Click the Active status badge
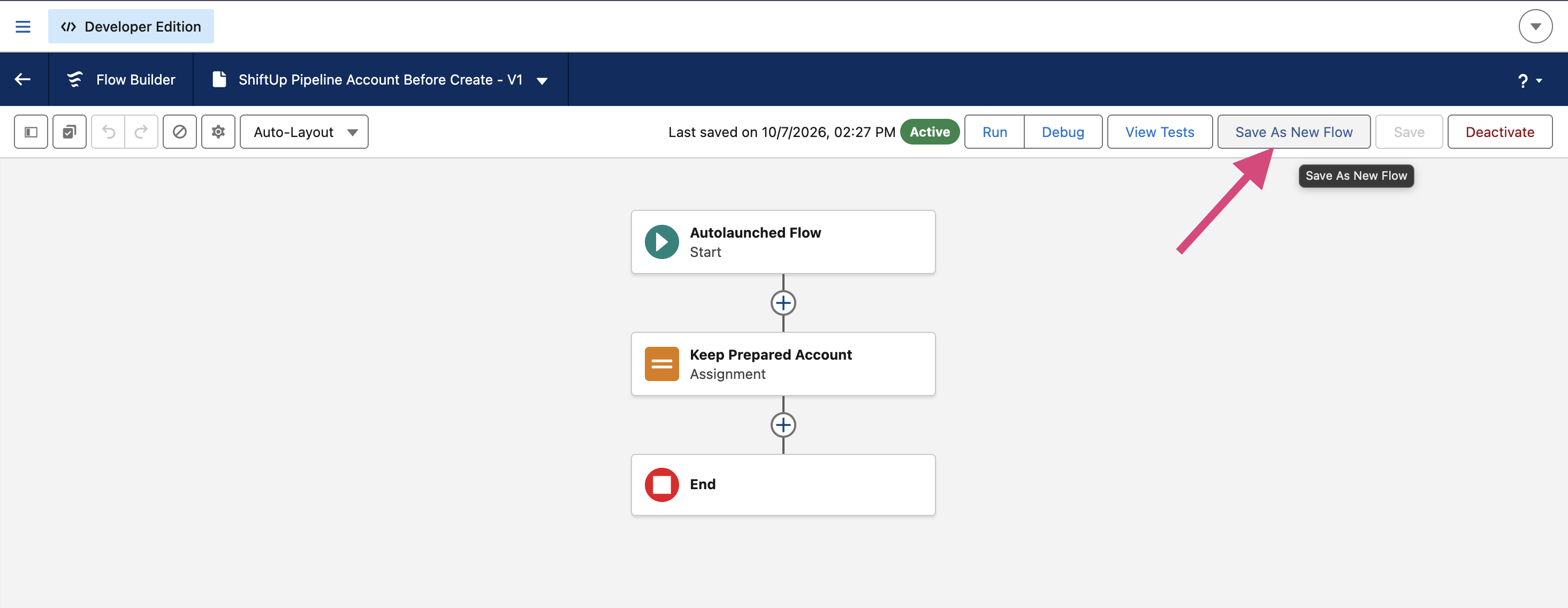 coord(929,132)
